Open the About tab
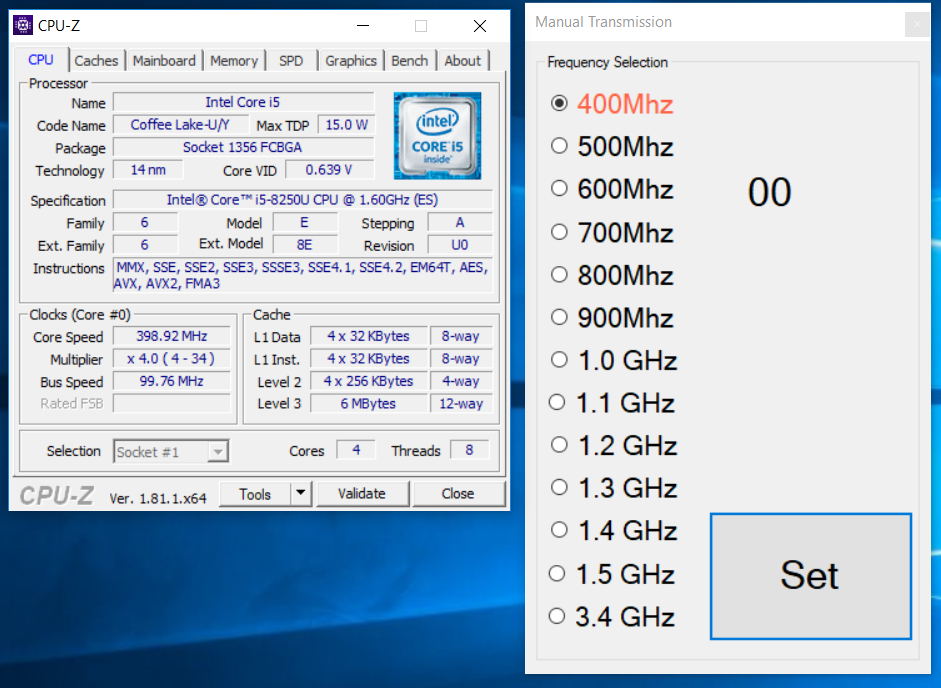 [x=462, y=61]
